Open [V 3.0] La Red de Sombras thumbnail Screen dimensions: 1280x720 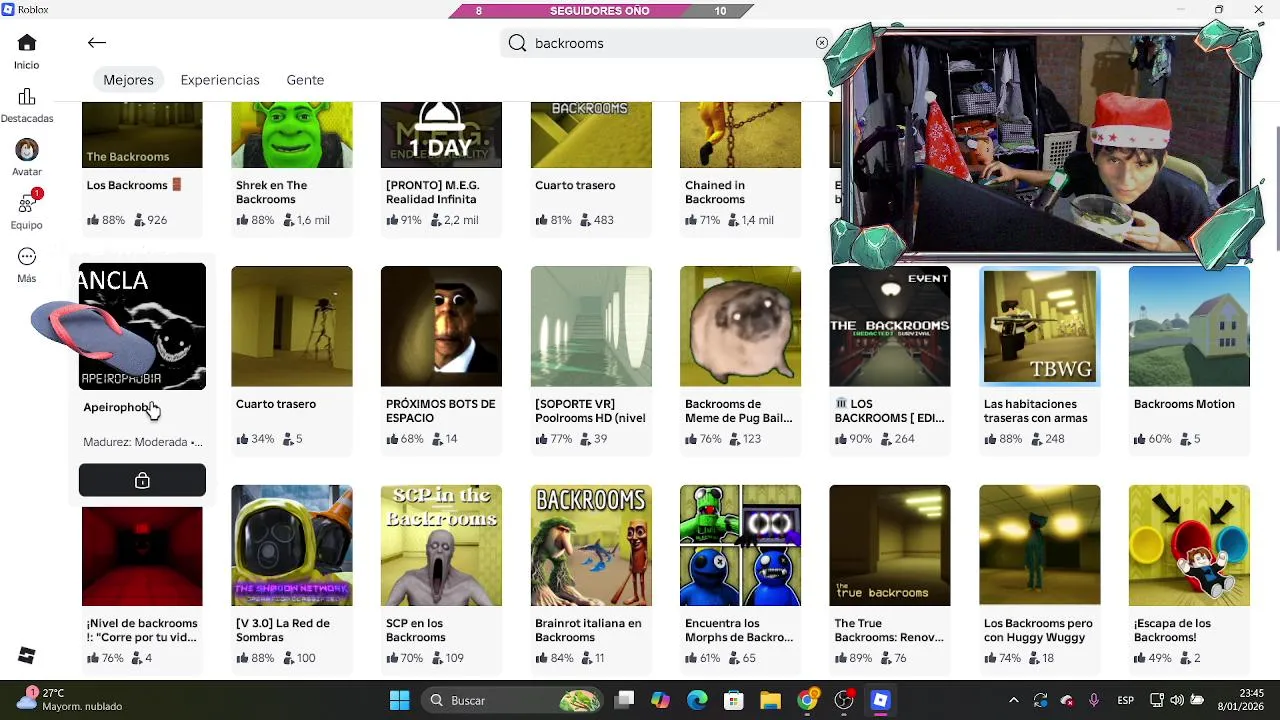tap(291, 545)
